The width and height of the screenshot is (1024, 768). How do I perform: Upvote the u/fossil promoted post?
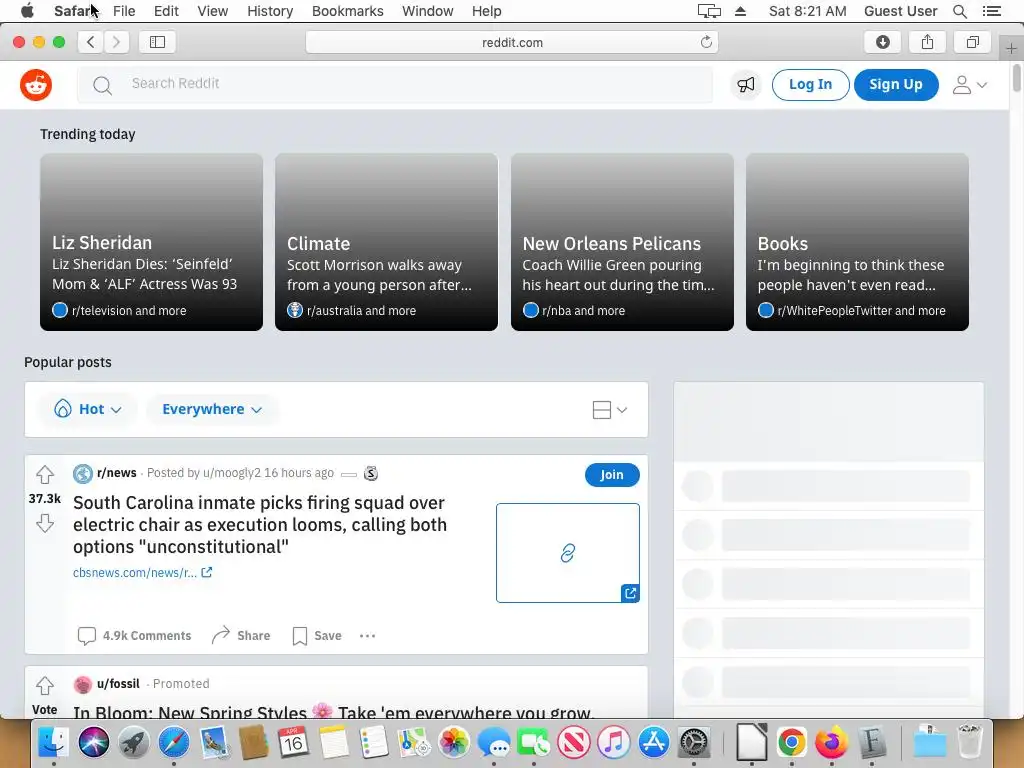44,686
